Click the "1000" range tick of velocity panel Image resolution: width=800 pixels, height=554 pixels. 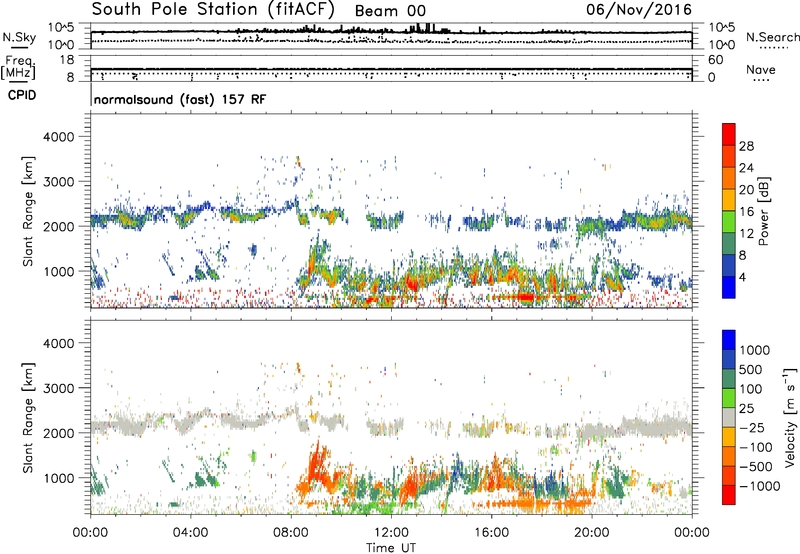click(59, 478)
